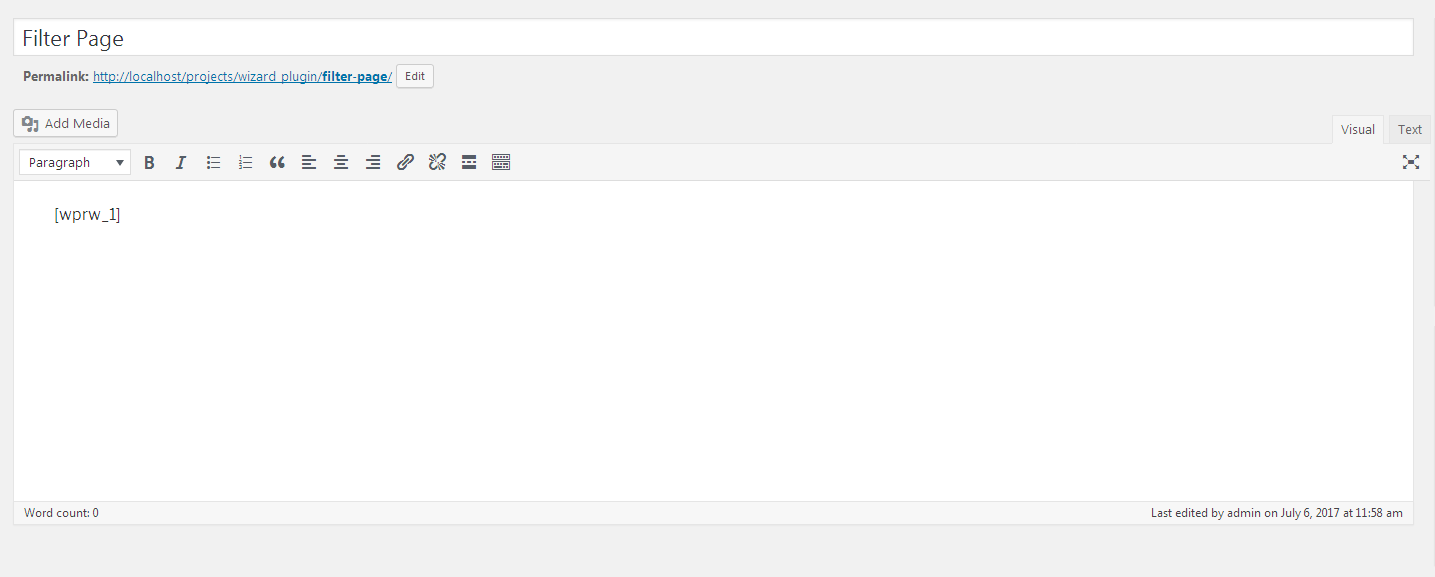Click the permalink Edit button
Image resolution: width=1435 pixels, height=577 pixels.
pyautogui.click(x=414, y=76)
